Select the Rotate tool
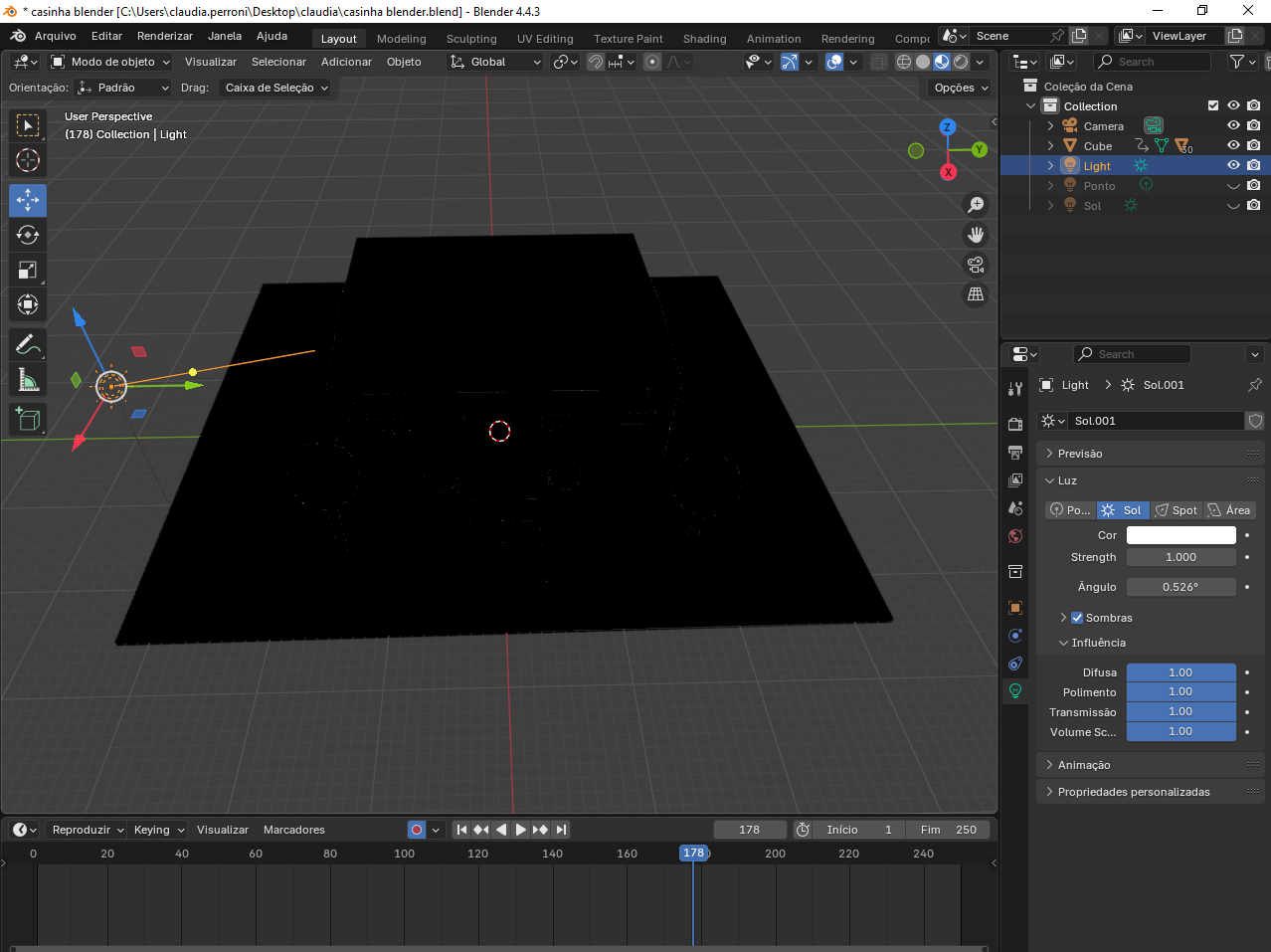 [x=28, y=235]
